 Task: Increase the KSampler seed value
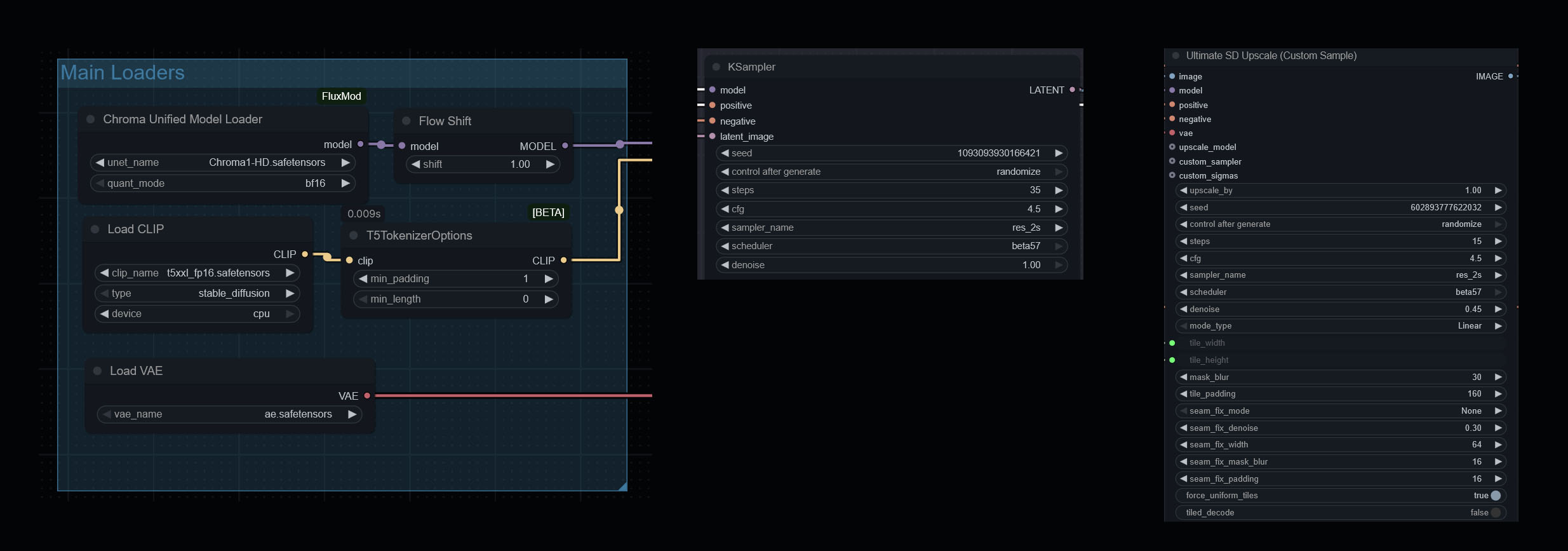point(1059,153)
